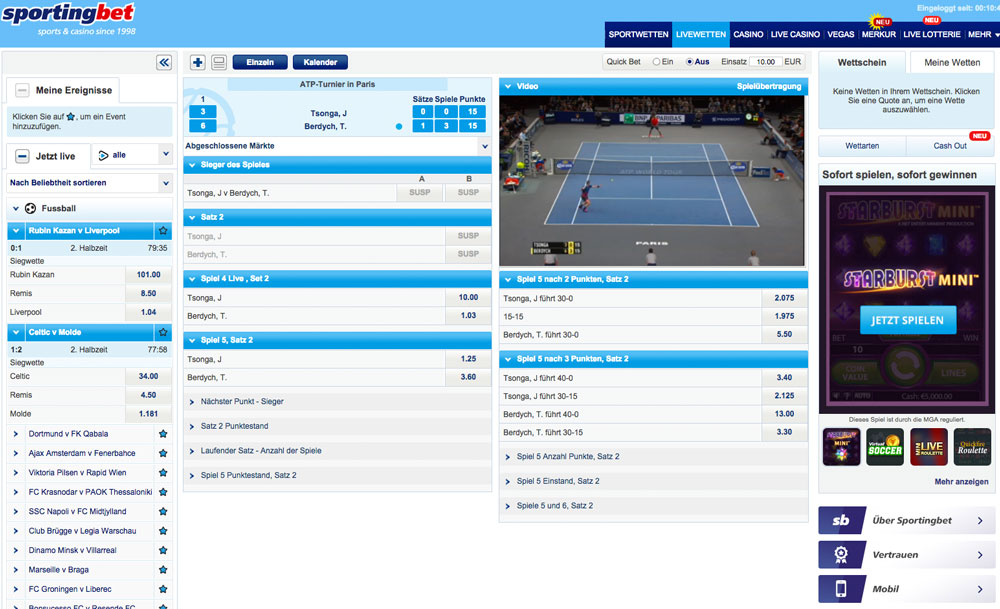Click the Mobil phone icon
Screen dimensions: 1000x609
click(841, 589)
